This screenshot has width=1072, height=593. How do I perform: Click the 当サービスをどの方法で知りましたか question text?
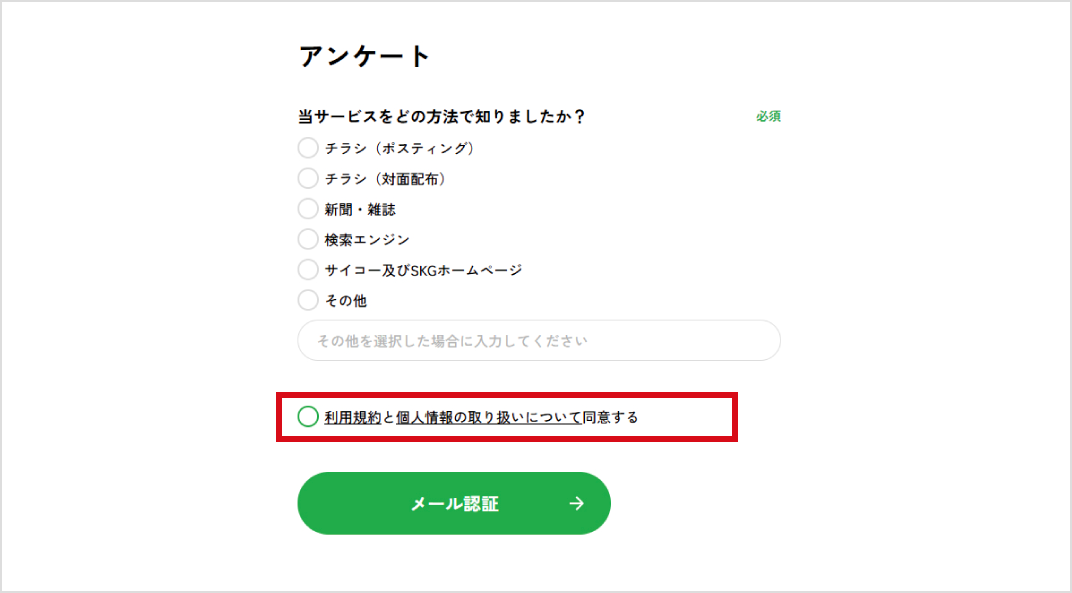[441, 117]
